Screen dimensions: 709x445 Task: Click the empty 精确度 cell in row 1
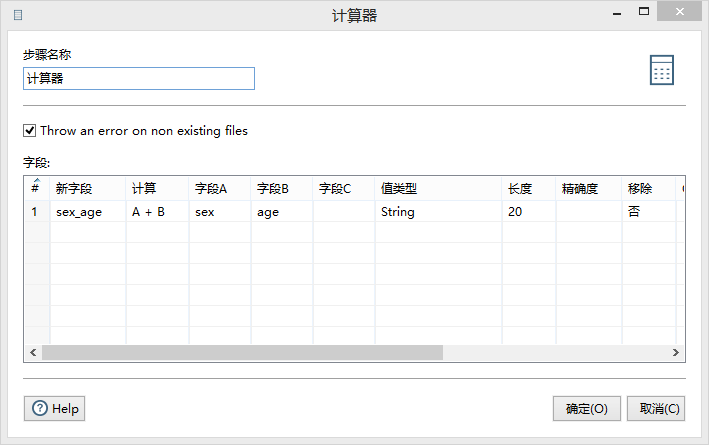(x=589, y=211)
